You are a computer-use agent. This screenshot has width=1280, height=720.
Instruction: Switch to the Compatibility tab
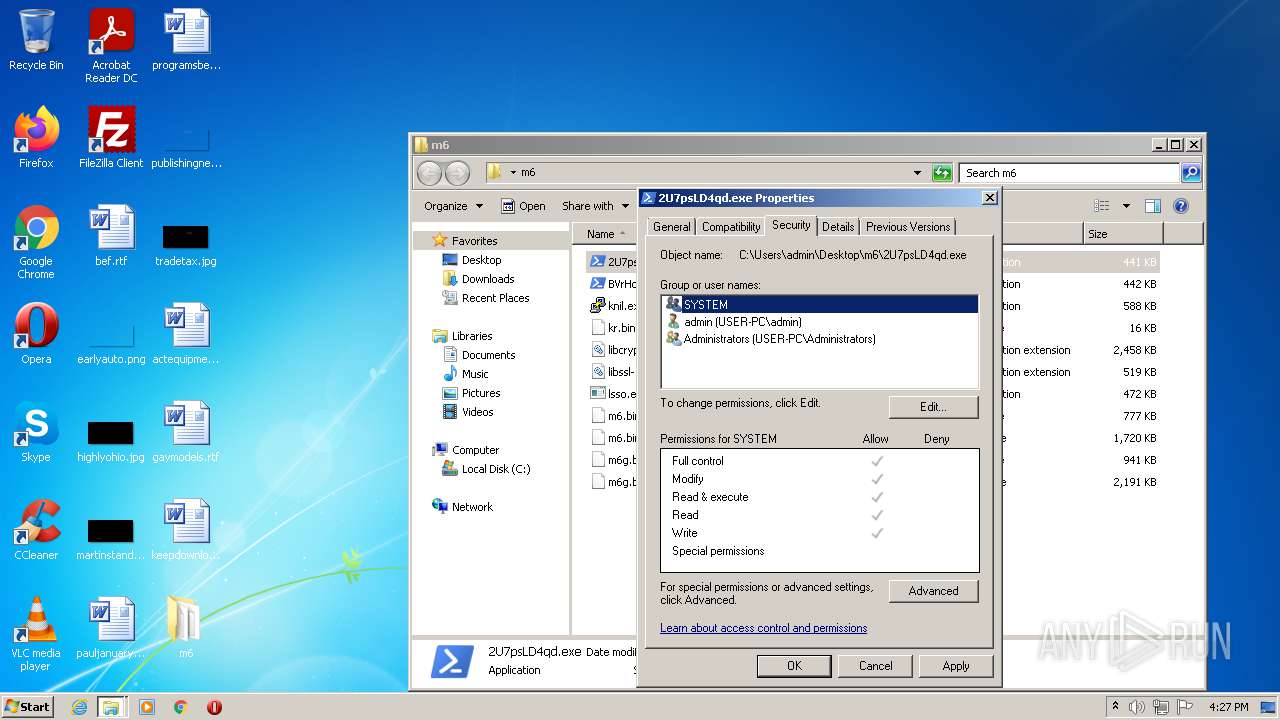tap(731, 227)
